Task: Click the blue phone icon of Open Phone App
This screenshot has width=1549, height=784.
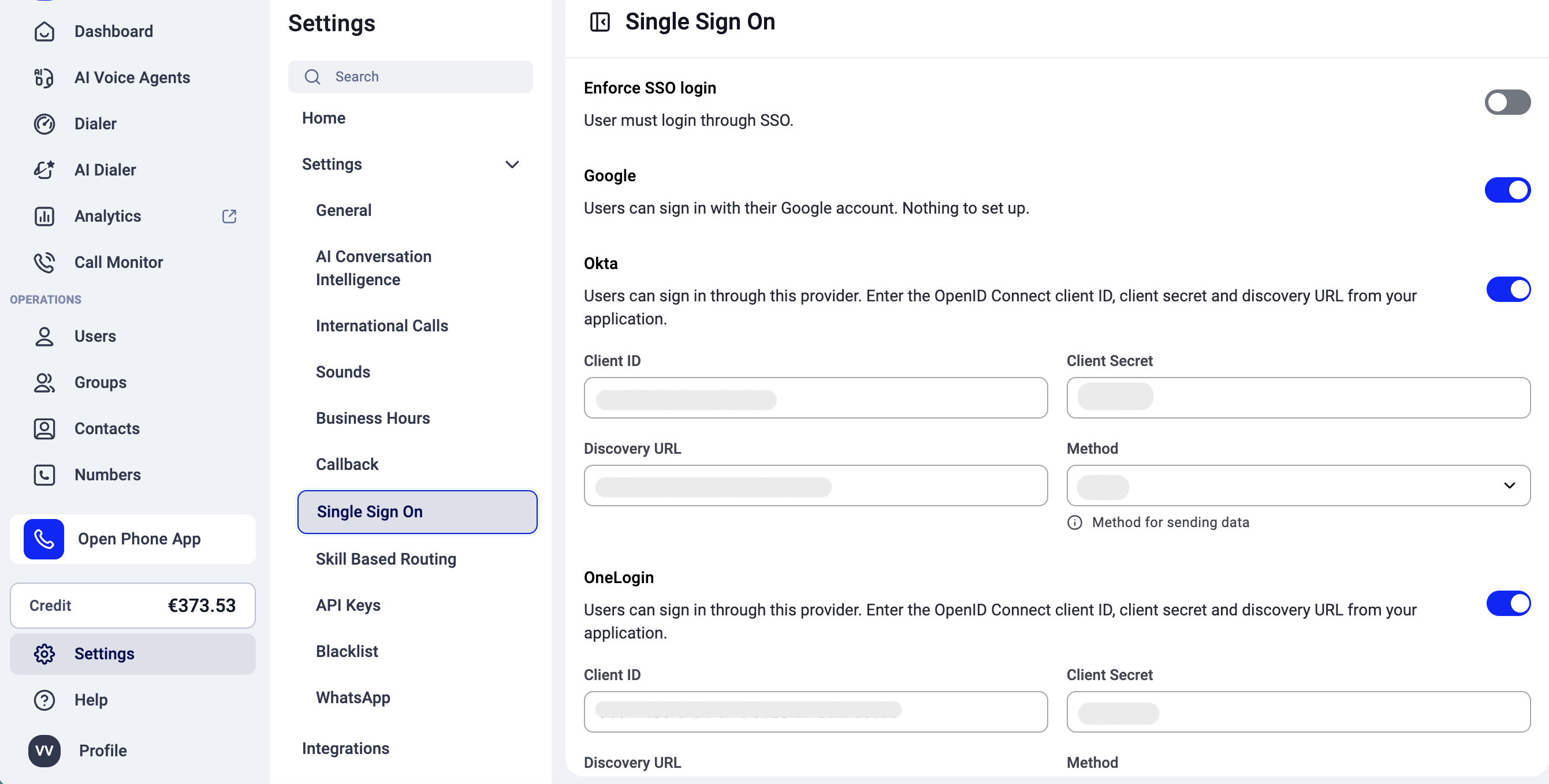Action: (x=43, y=539)
